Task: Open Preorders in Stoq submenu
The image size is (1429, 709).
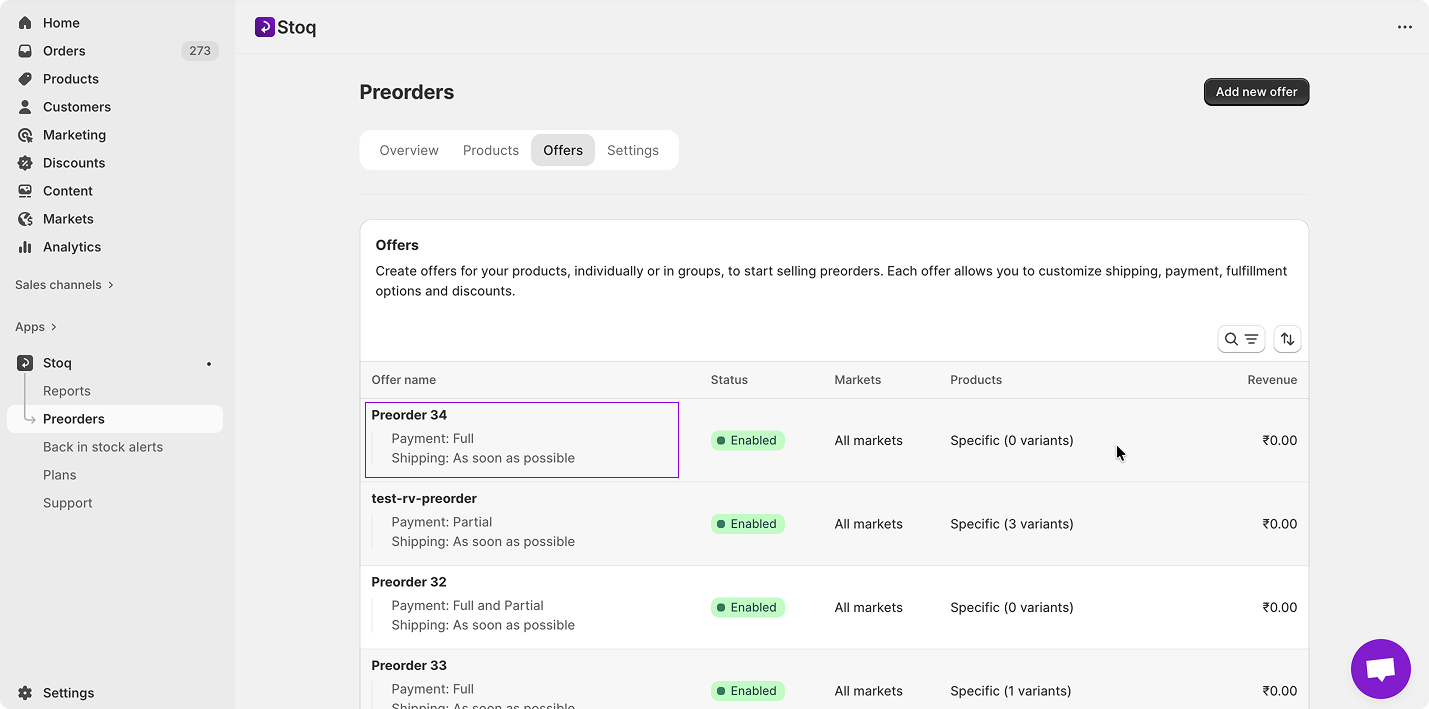Action: pos(74,419)
